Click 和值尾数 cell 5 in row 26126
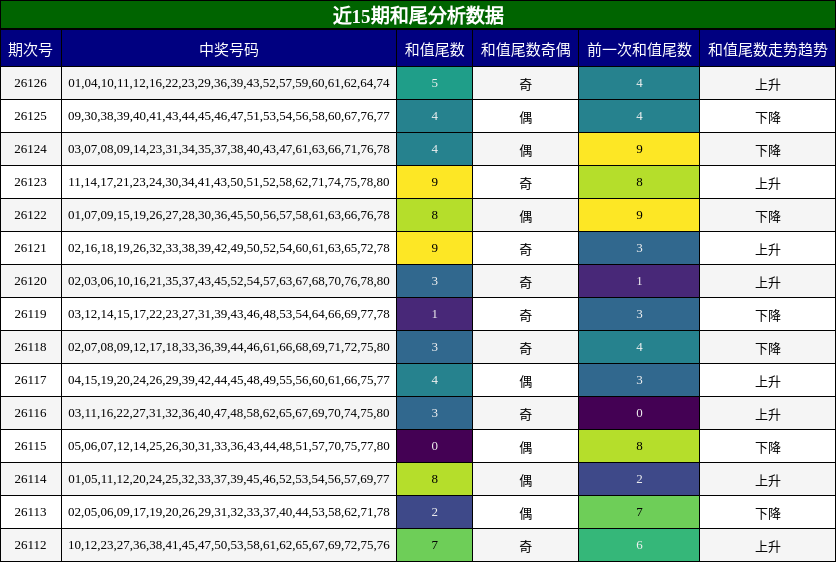This screenshot has width=836, height=562. 435,83
